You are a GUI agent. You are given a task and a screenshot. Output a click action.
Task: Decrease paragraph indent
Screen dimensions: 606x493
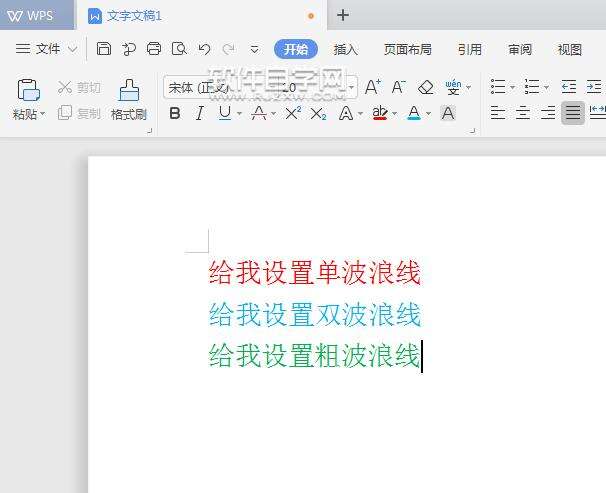[x=569, y=87]
